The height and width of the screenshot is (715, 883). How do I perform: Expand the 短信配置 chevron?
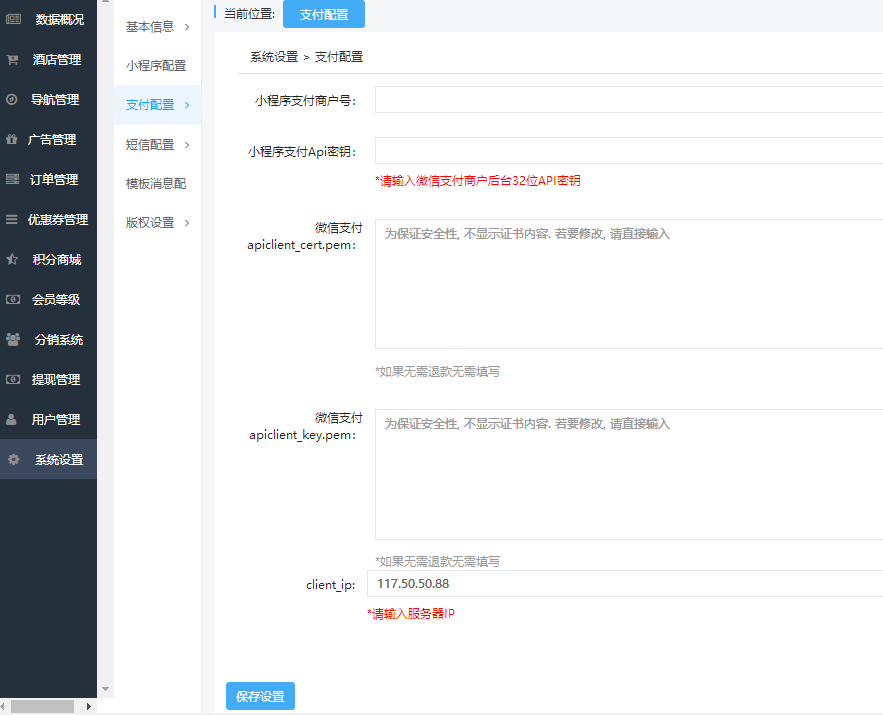pyautogui.click(x=187, y=145)
